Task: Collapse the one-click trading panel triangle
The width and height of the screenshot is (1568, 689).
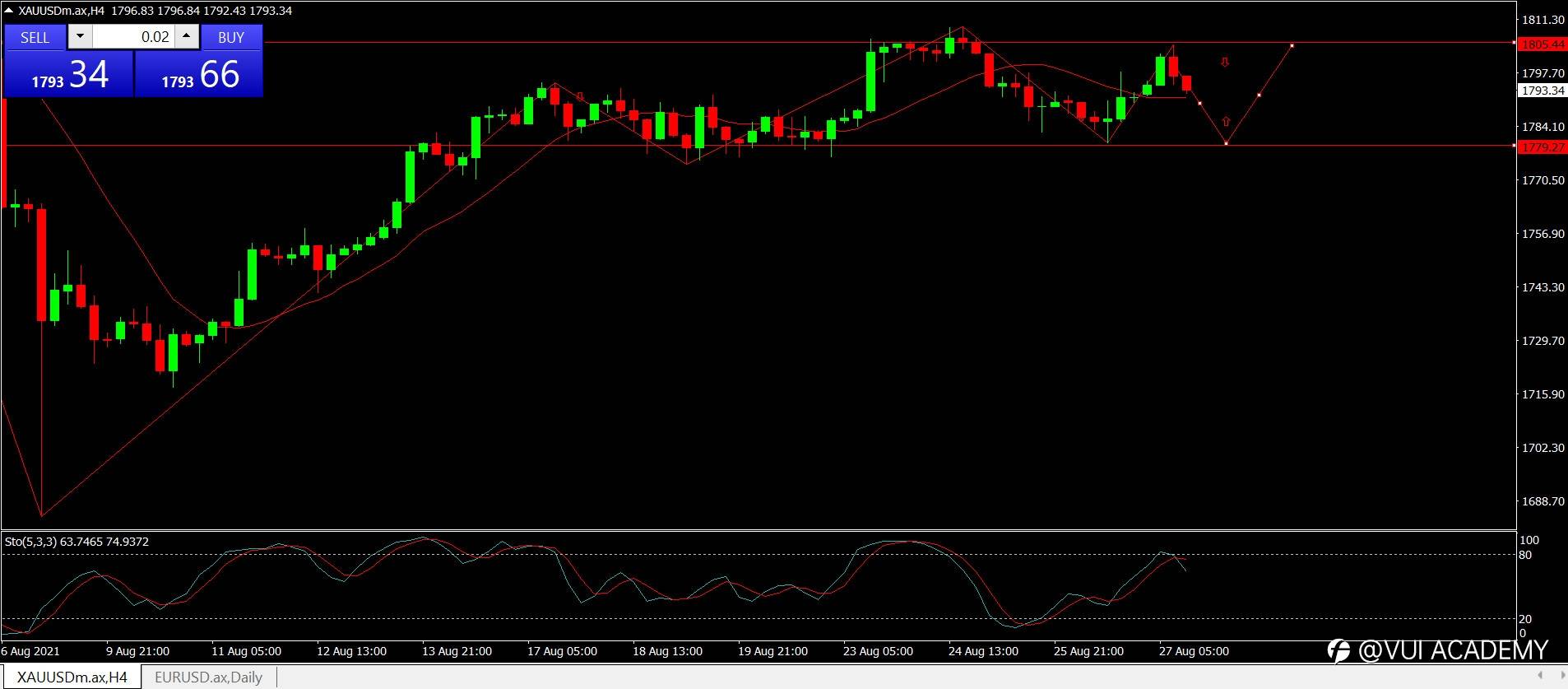Action: [x=9, y=11]
